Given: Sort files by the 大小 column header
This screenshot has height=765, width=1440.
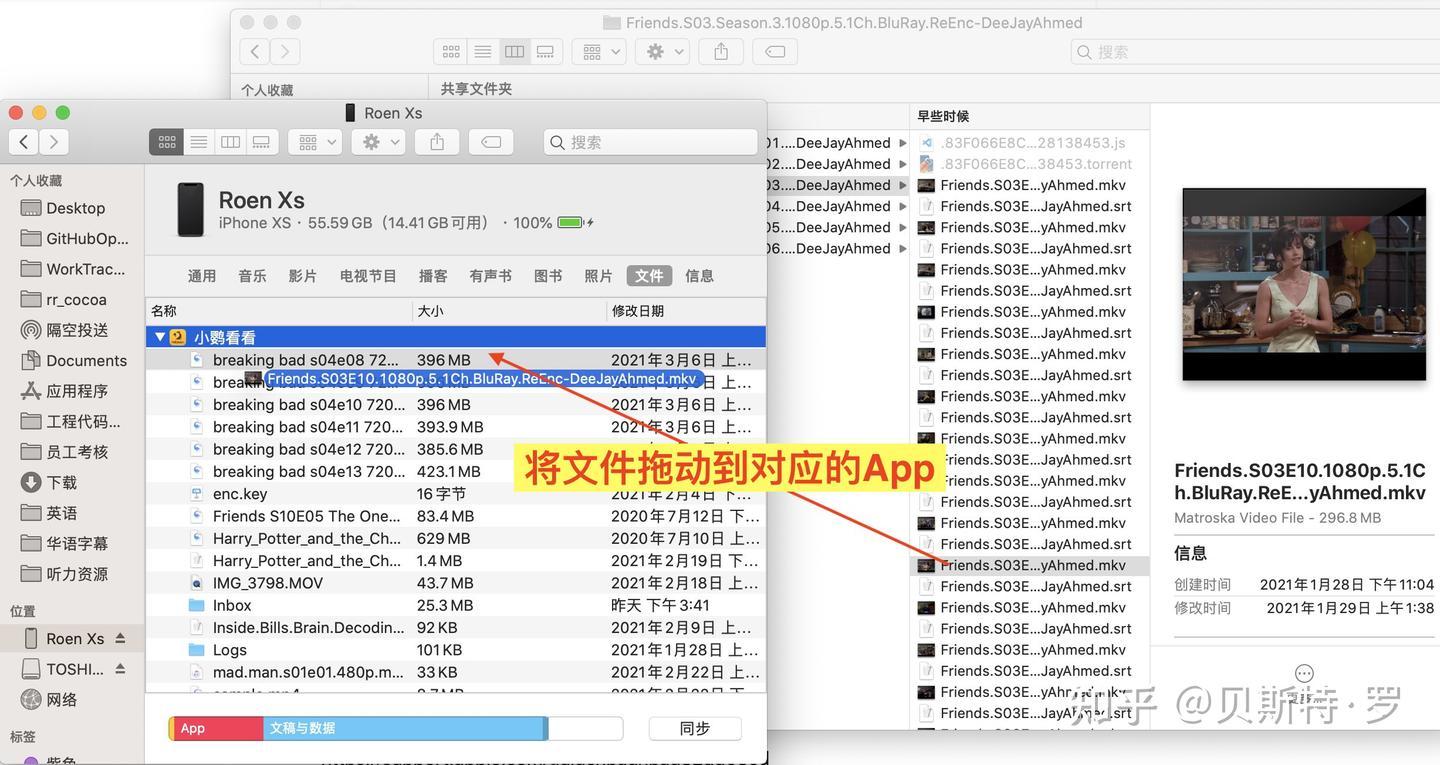Looking at the screenshot, I should (510, 311).
